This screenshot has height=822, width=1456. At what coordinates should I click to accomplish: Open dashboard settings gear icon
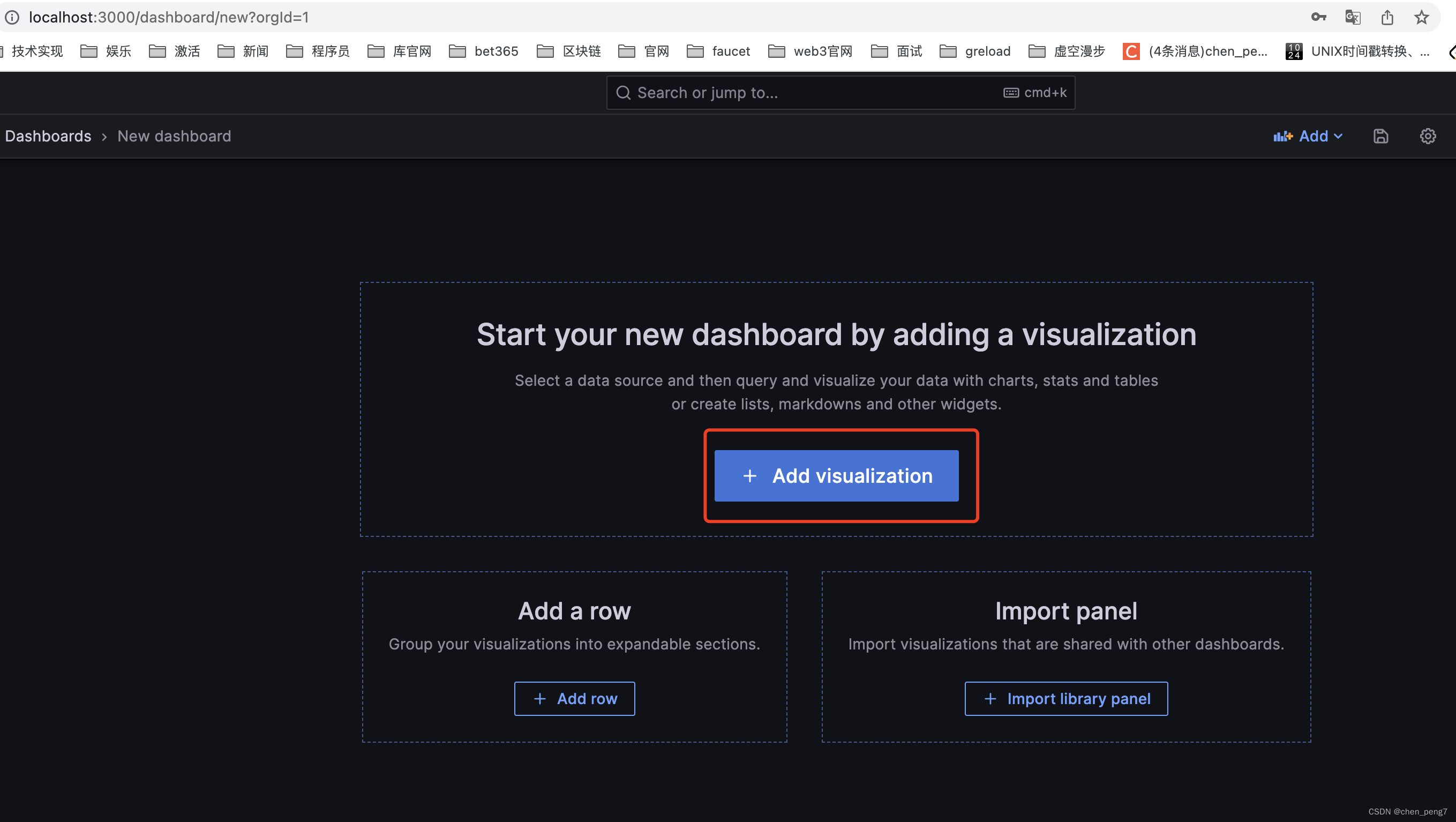pos(1428,136)
